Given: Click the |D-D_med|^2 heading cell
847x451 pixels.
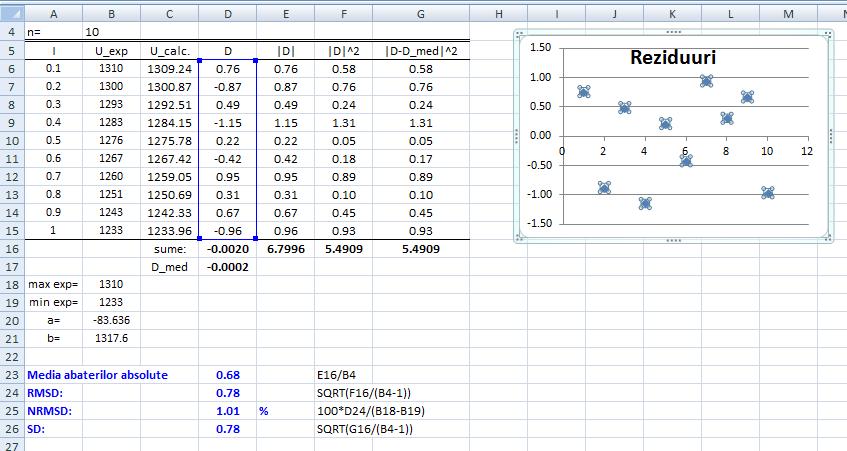Looking at the screenshot, I should [421, 51].
